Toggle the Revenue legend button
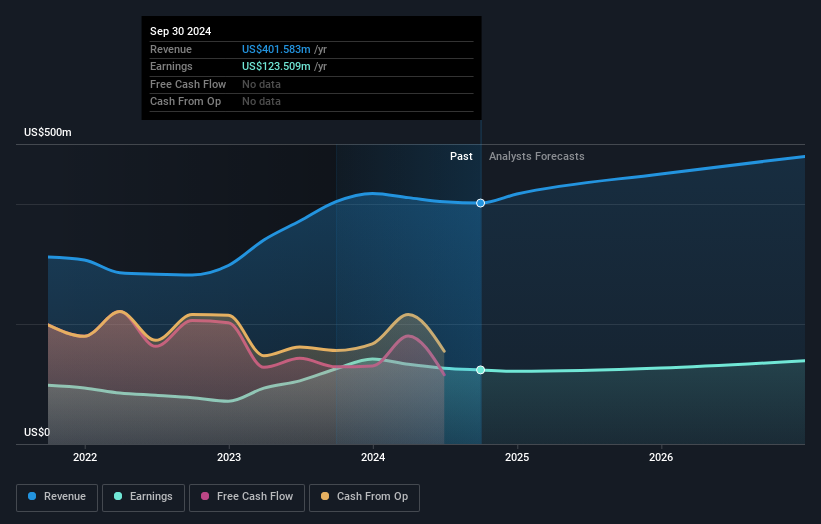The width and height of the screenshot is (821, 524). [x=57, y=497]
